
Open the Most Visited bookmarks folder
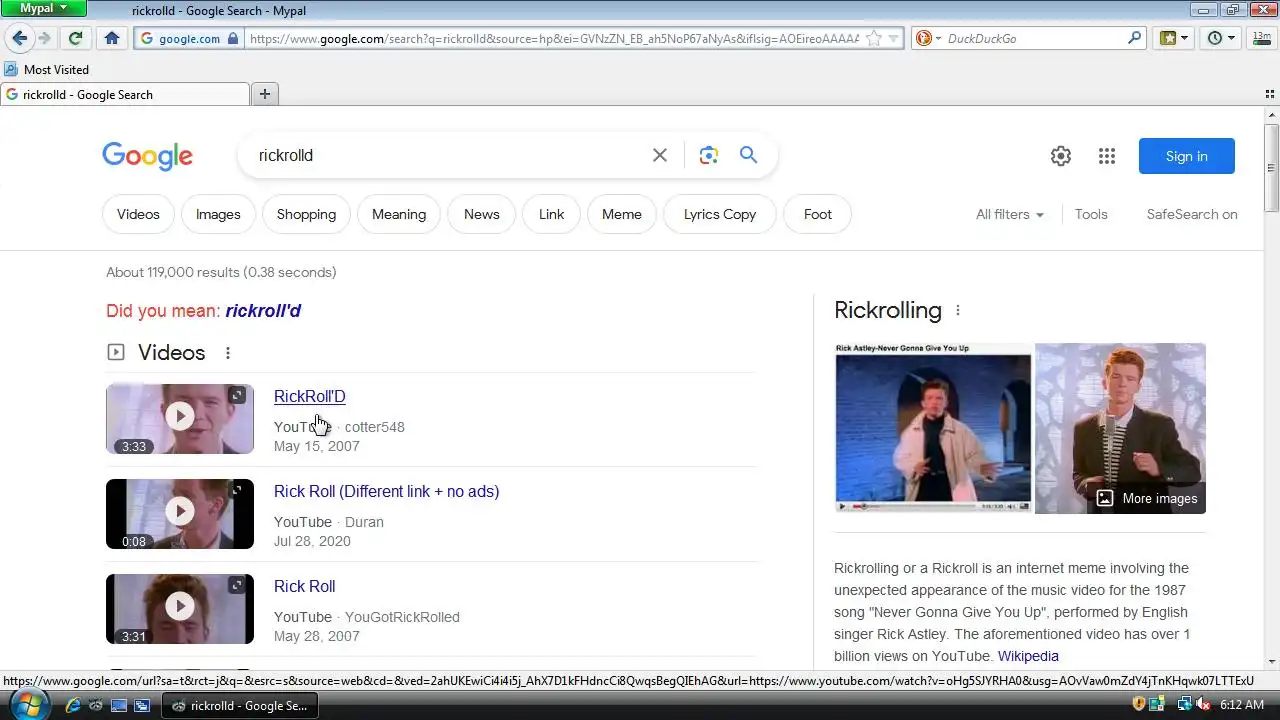[x=47, y=69]
